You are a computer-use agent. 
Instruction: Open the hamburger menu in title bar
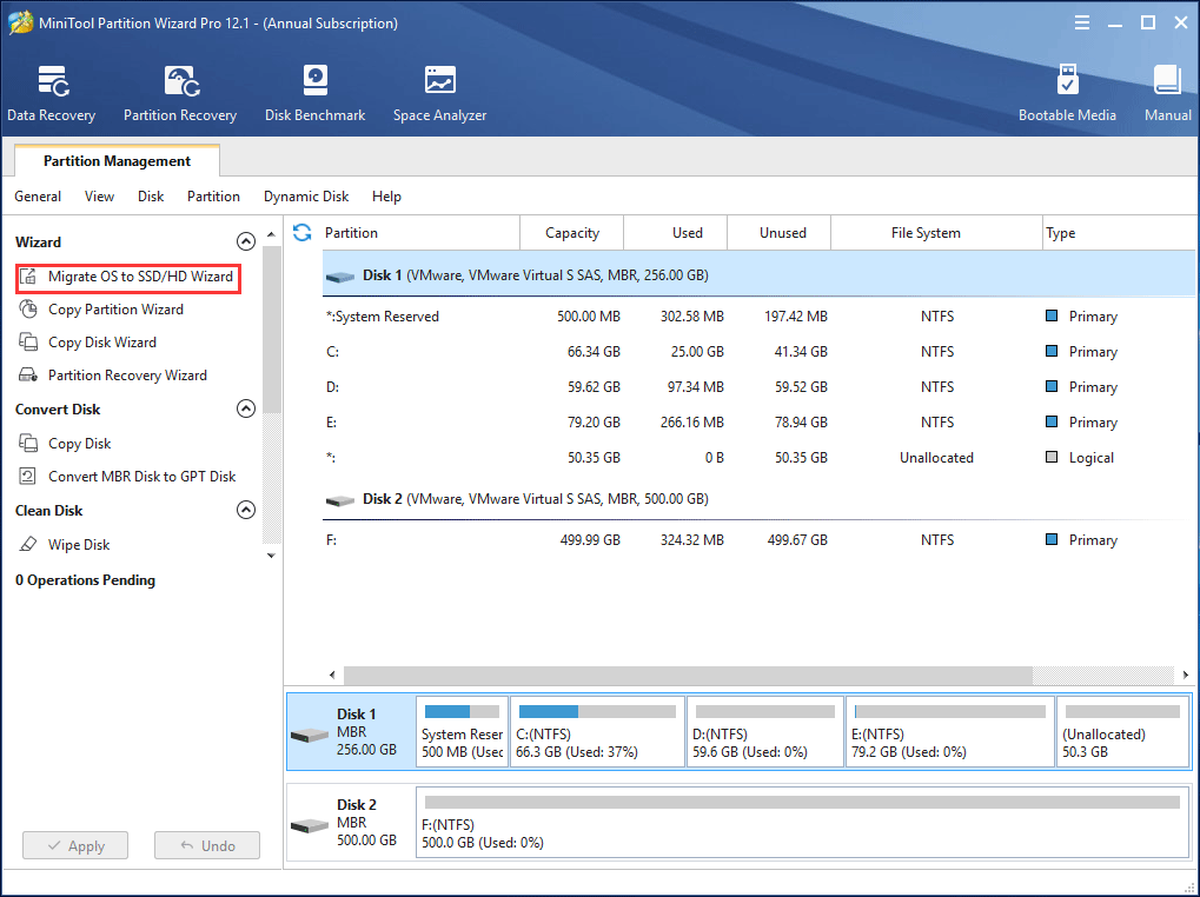pyautogui.click(x=1082, y=22)
